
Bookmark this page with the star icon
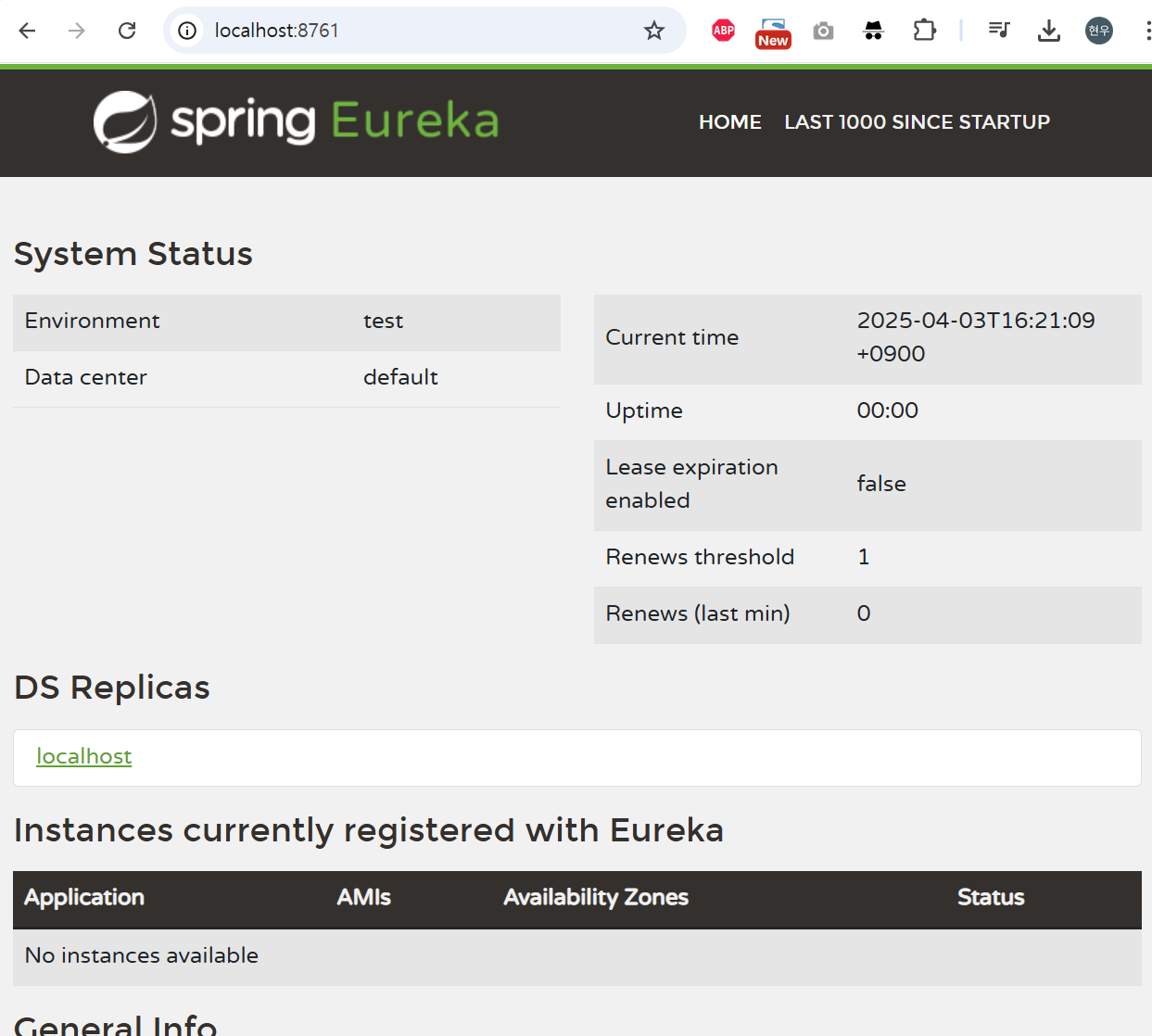(x=654, y=31)
